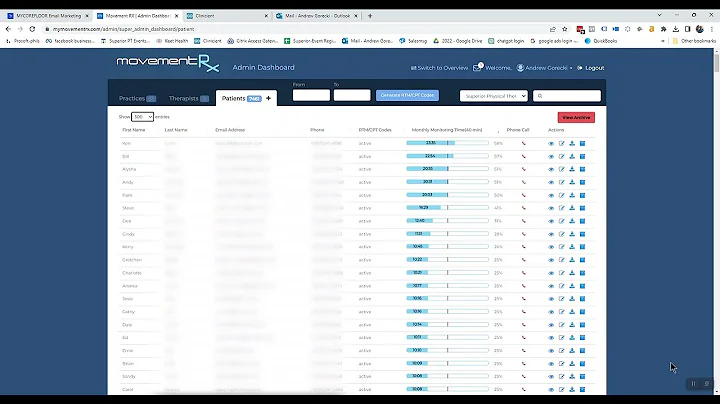Click the movementRx logo
This screenshot has height=404, width=720.
168,64
